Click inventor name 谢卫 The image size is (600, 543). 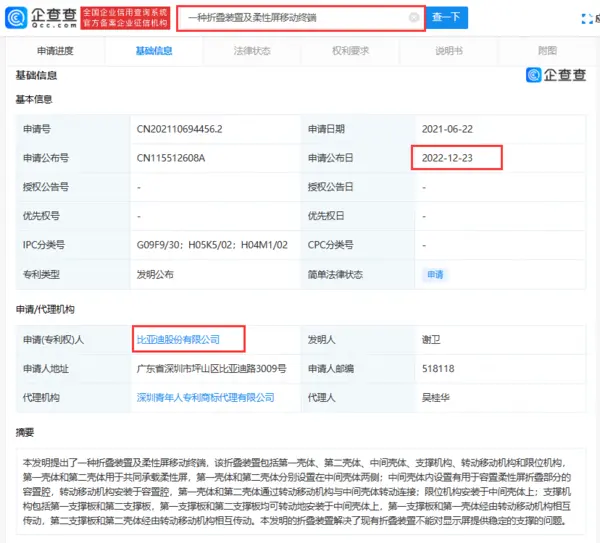431,339
